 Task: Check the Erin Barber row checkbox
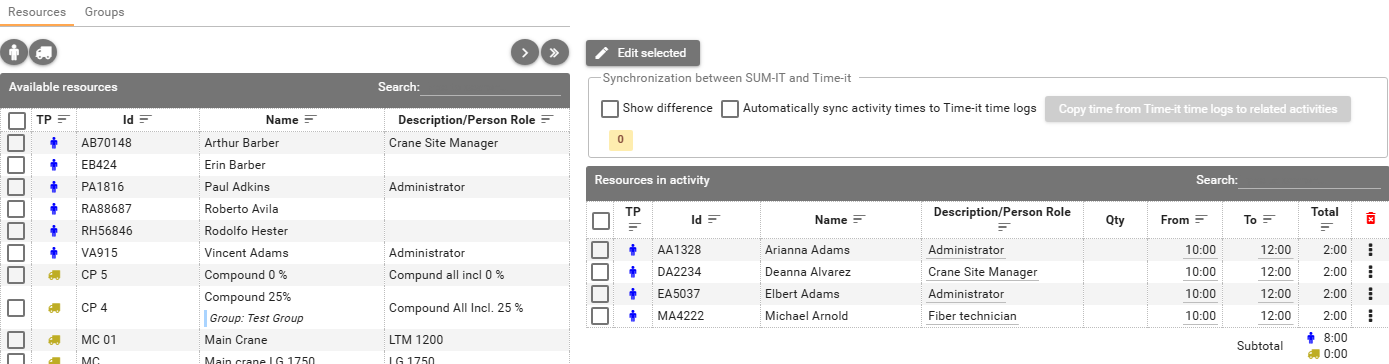click(16, 165)
